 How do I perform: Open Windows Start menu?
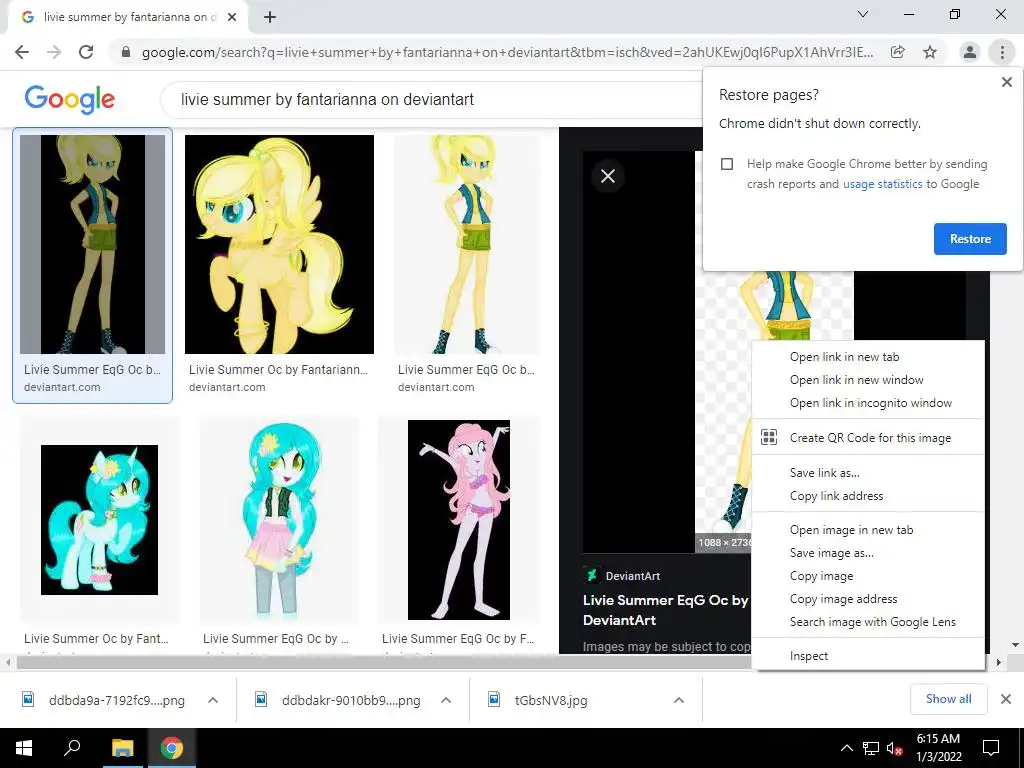click(x=24, y=748)
